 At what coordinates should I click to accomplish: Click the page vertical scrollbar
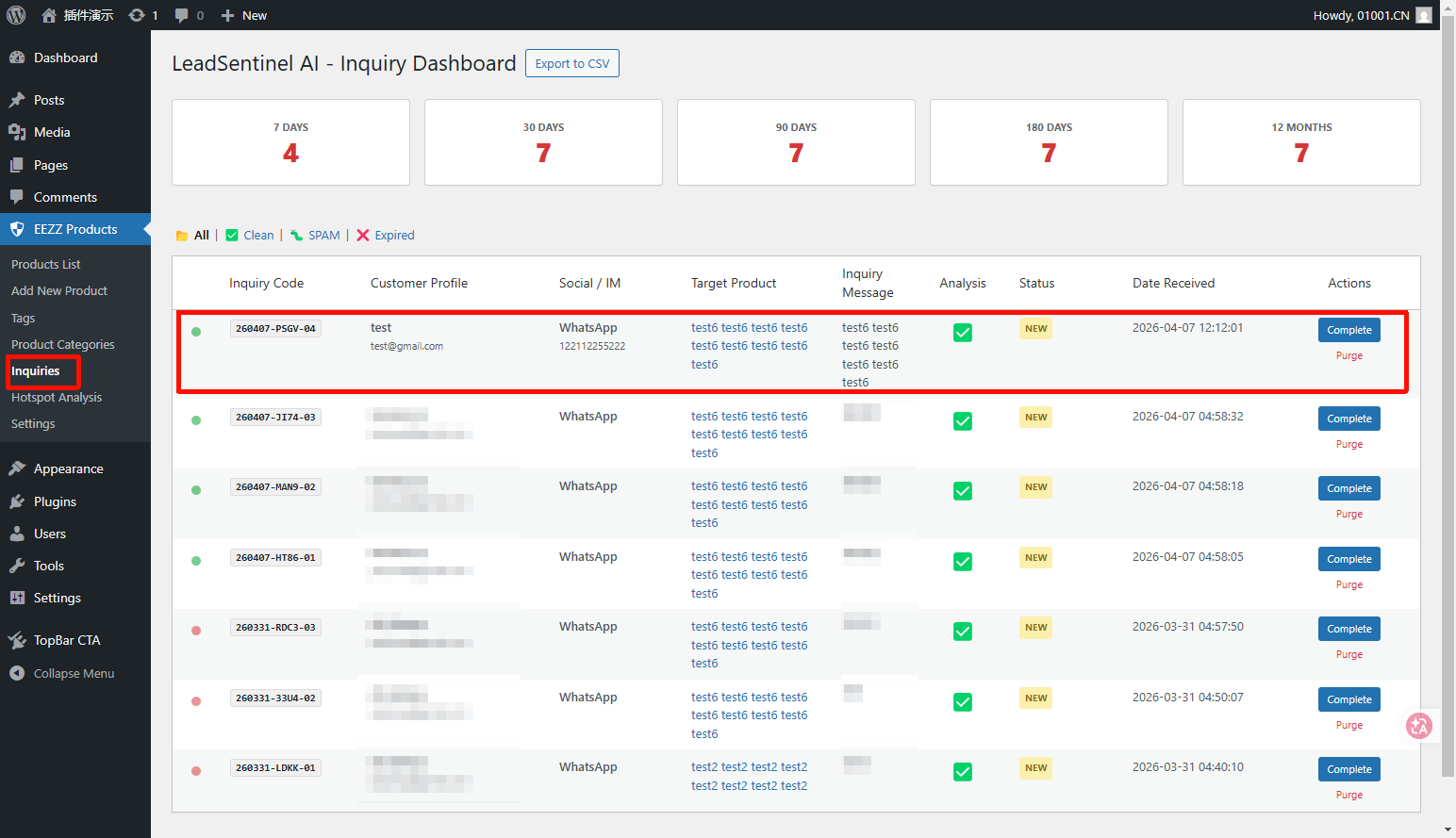click(1448, 396)
